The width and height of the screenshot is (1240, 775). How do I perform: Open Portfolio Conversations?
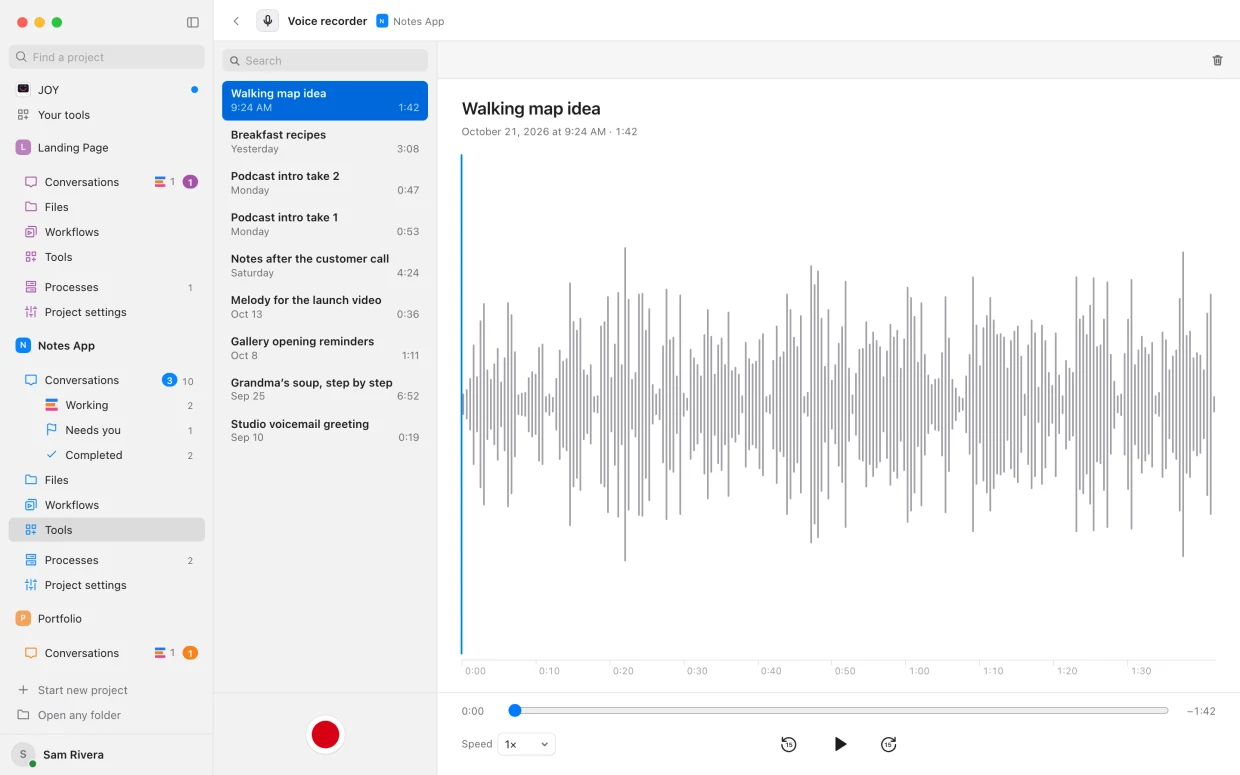107,653
